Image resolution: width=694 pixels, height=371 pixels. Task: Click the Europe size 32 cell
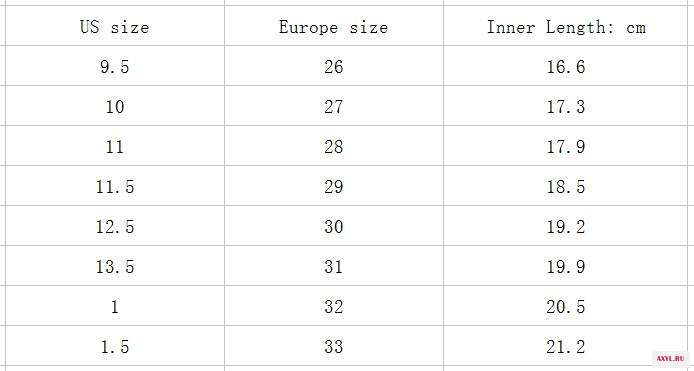point(334,305)
